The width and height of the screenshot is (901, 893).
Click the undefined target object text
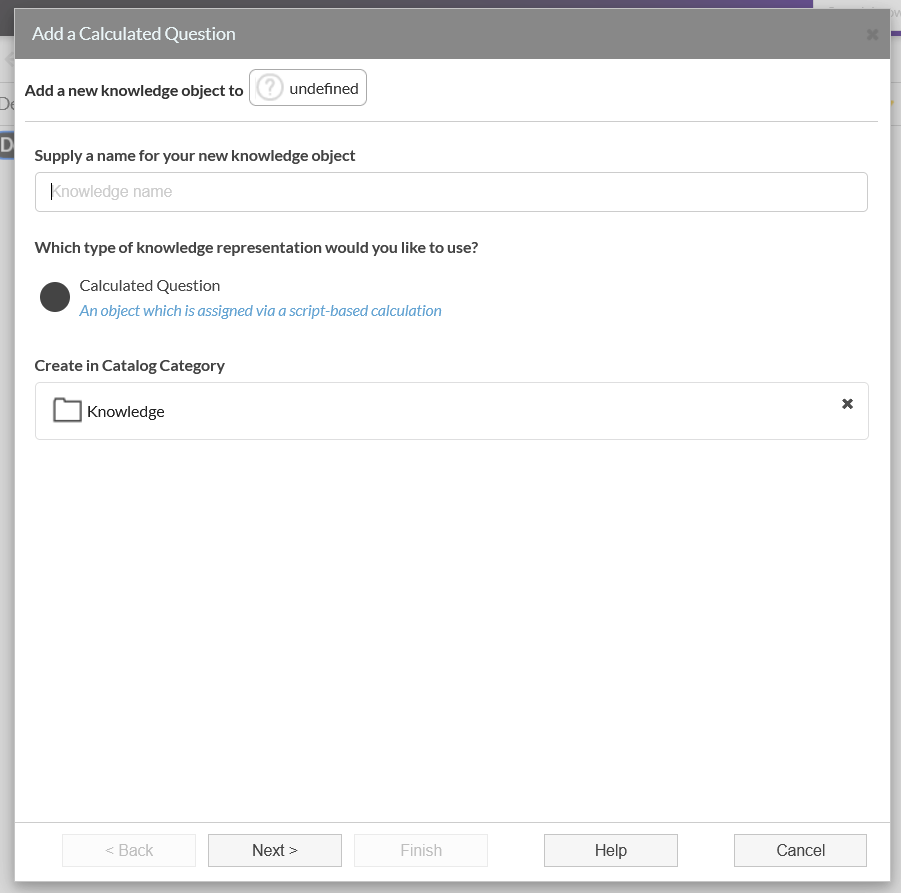[x=323, y=88]
